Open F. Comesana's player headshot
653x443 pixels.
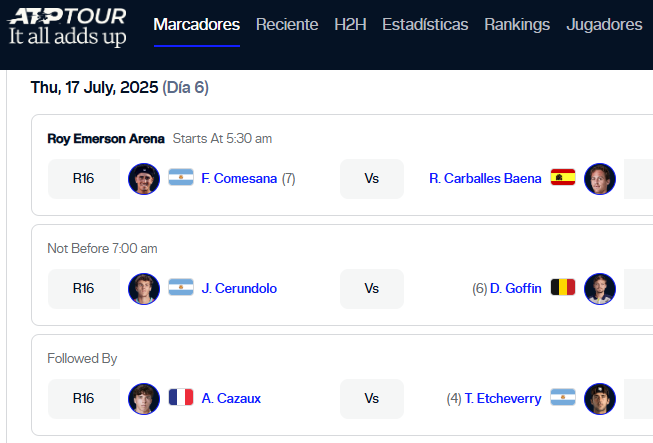pos(144,179)
